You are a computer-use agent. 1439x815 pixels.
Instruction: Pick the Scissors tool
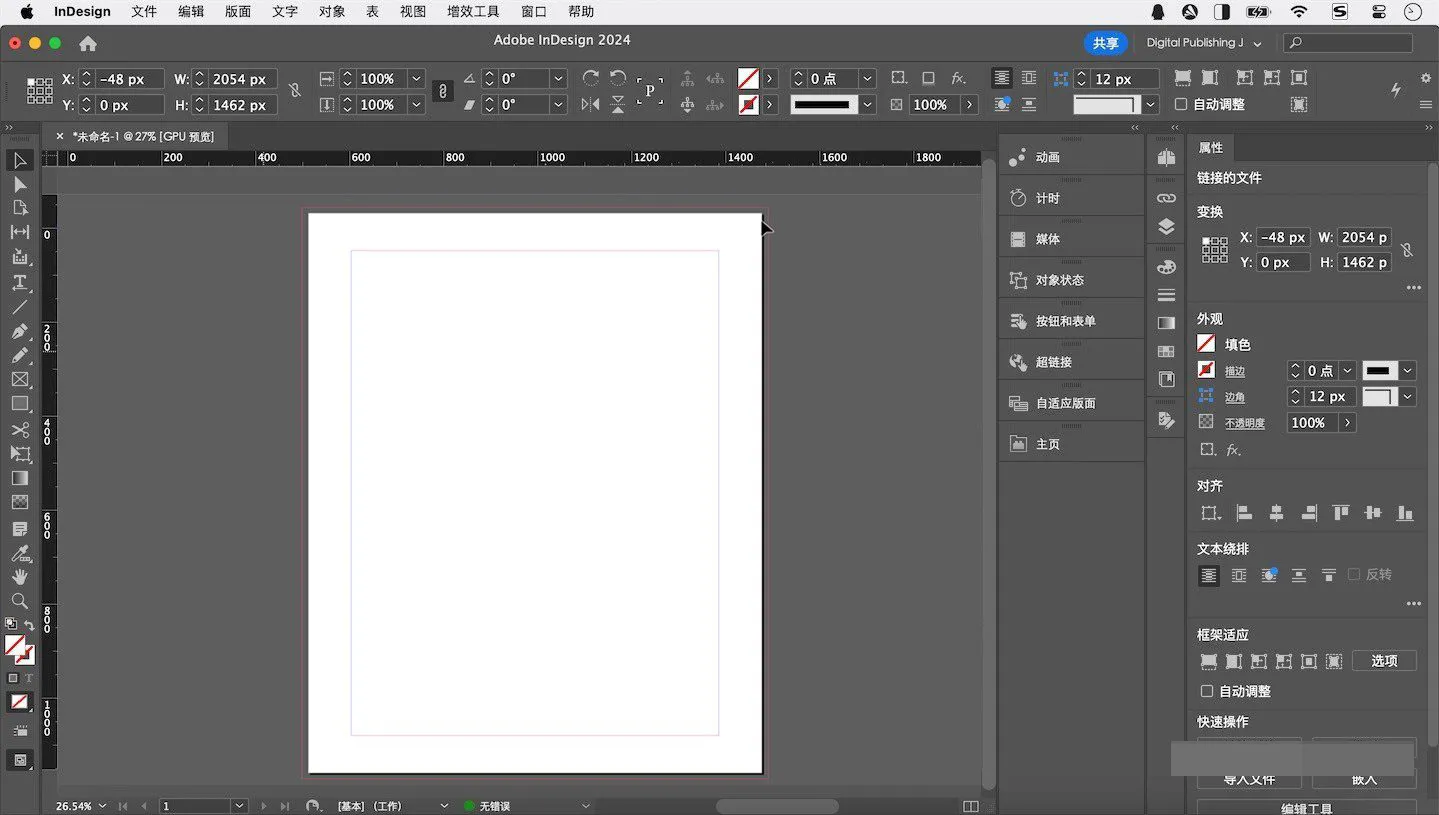[x=19, y=430]
